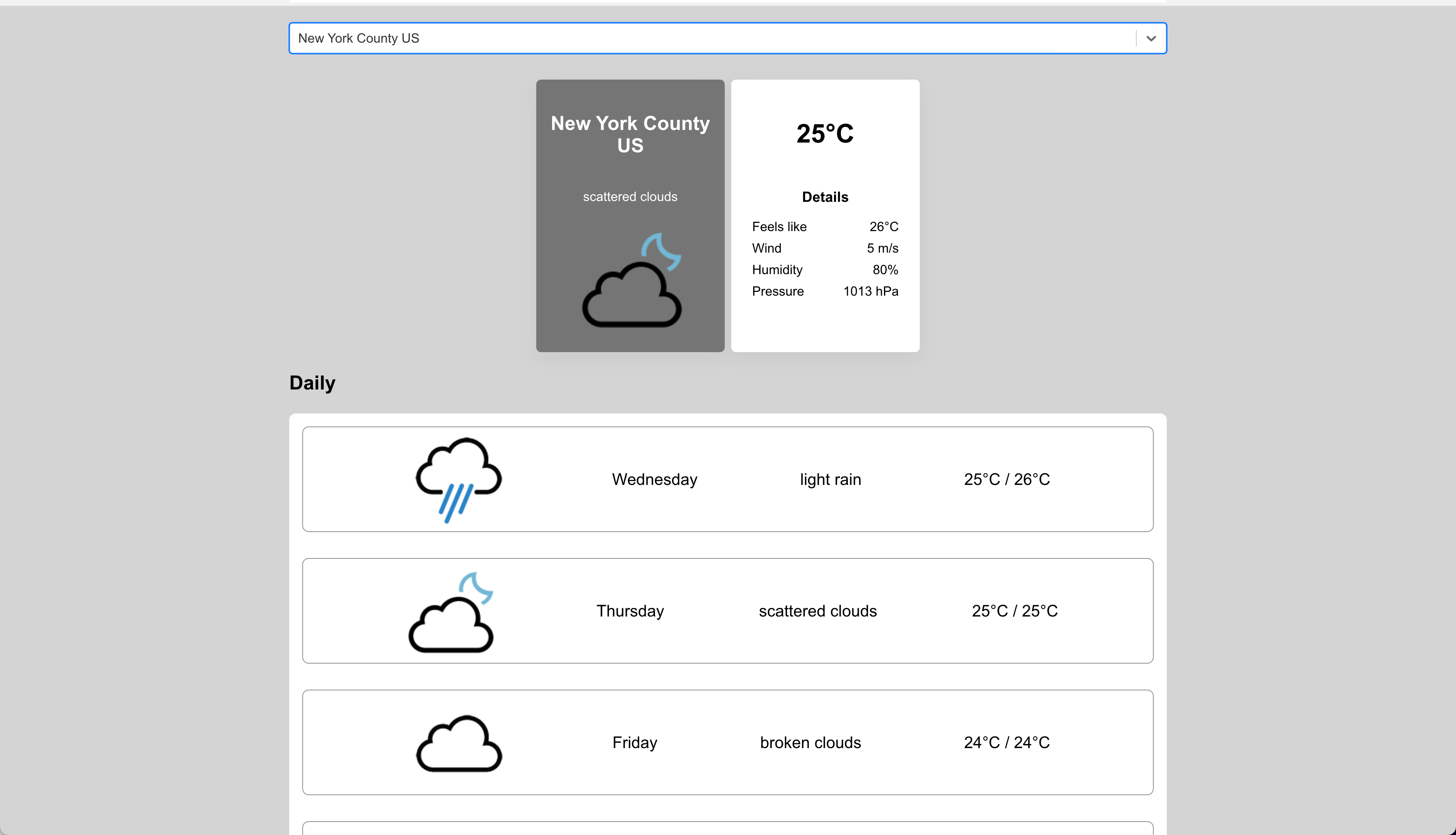The height and width of the screenshot is (835, 1456).
Task: Click Friday's 24°C / 24°C temperature range
Action: tap(1006, 743)
